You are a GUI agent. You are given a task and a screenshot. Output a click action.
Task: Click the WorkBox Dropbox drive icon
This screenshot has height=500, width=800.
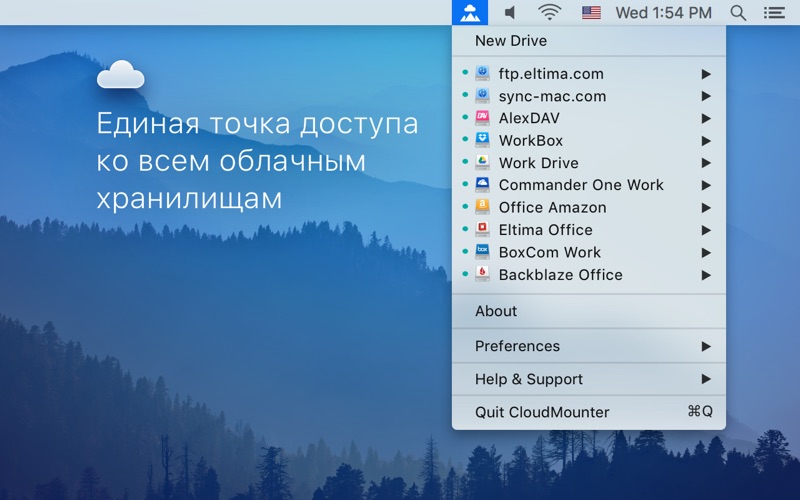[482, 141]
